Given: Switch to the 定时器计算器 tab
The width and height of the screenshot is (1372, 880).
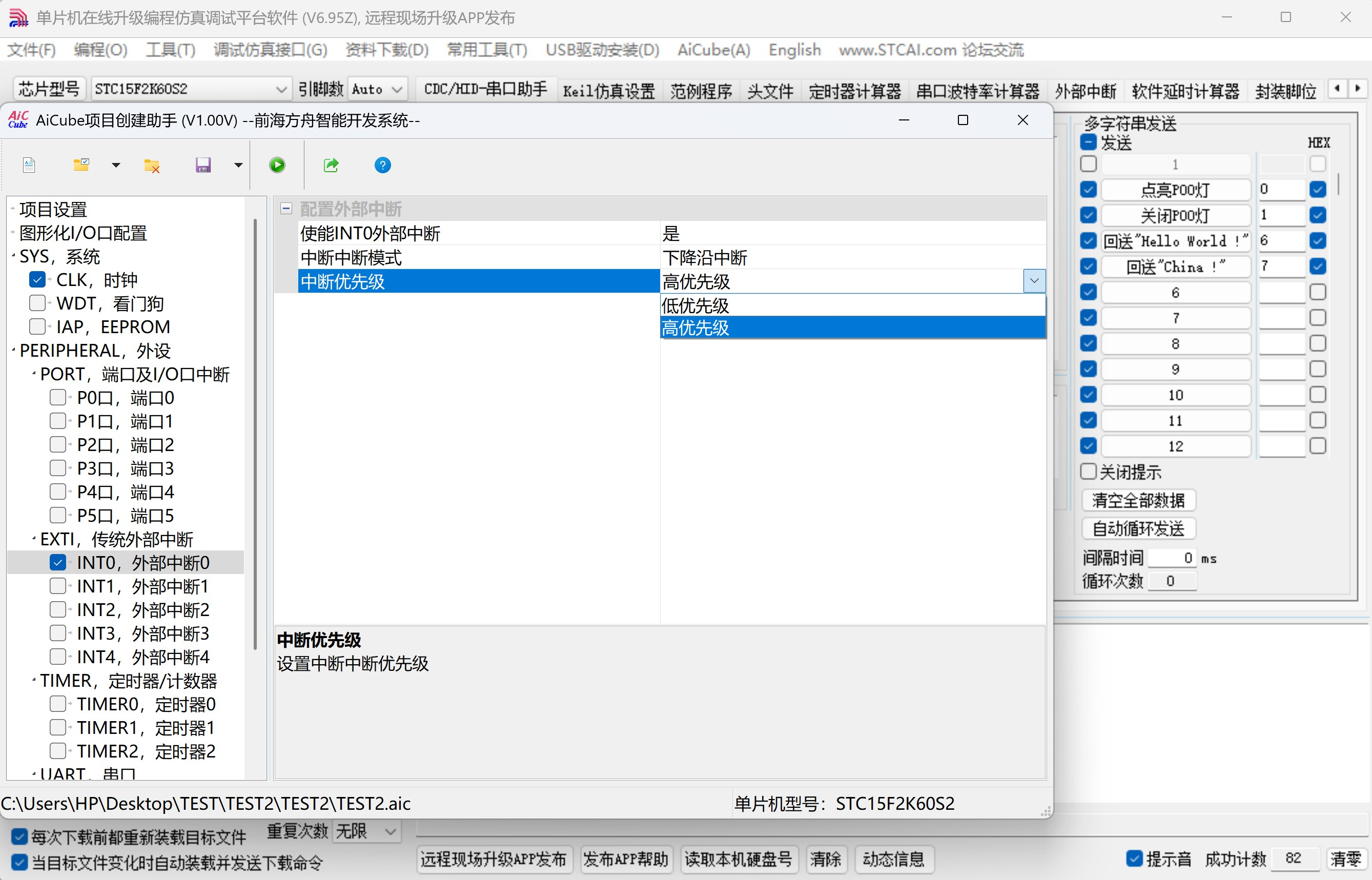Looking at the screenshot, I should coord(854,91).
